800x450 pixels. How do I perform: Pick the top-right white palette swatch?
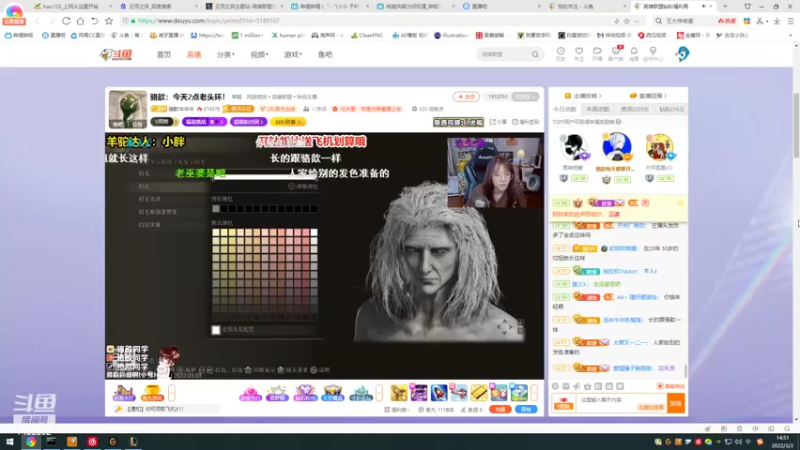click(x=314, y=233)
